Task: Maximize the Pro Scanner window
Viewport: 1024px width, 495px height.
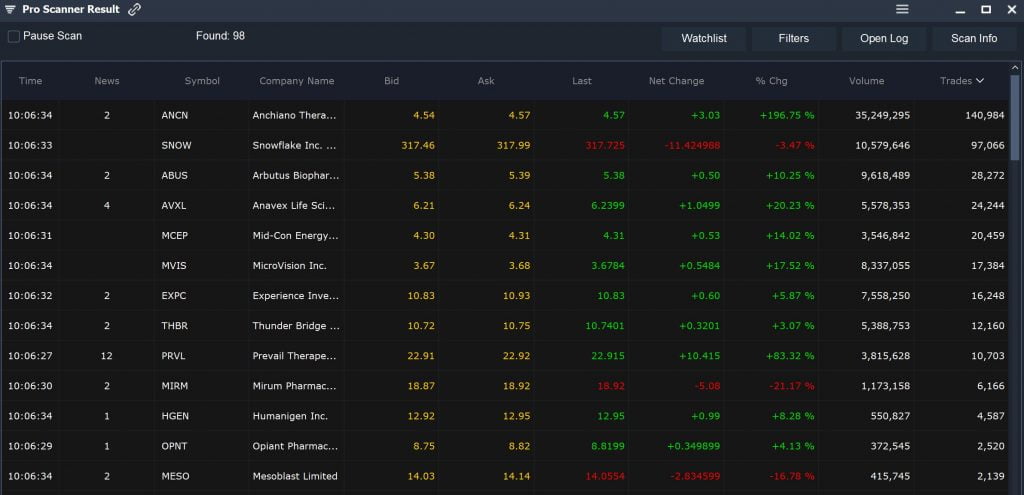Action: pyautogui.click(x=985, y=10)
